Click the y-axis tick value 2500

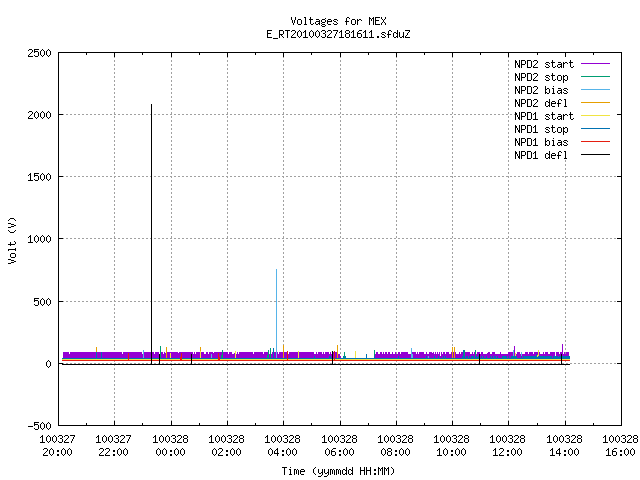click(x=40, y=53)
